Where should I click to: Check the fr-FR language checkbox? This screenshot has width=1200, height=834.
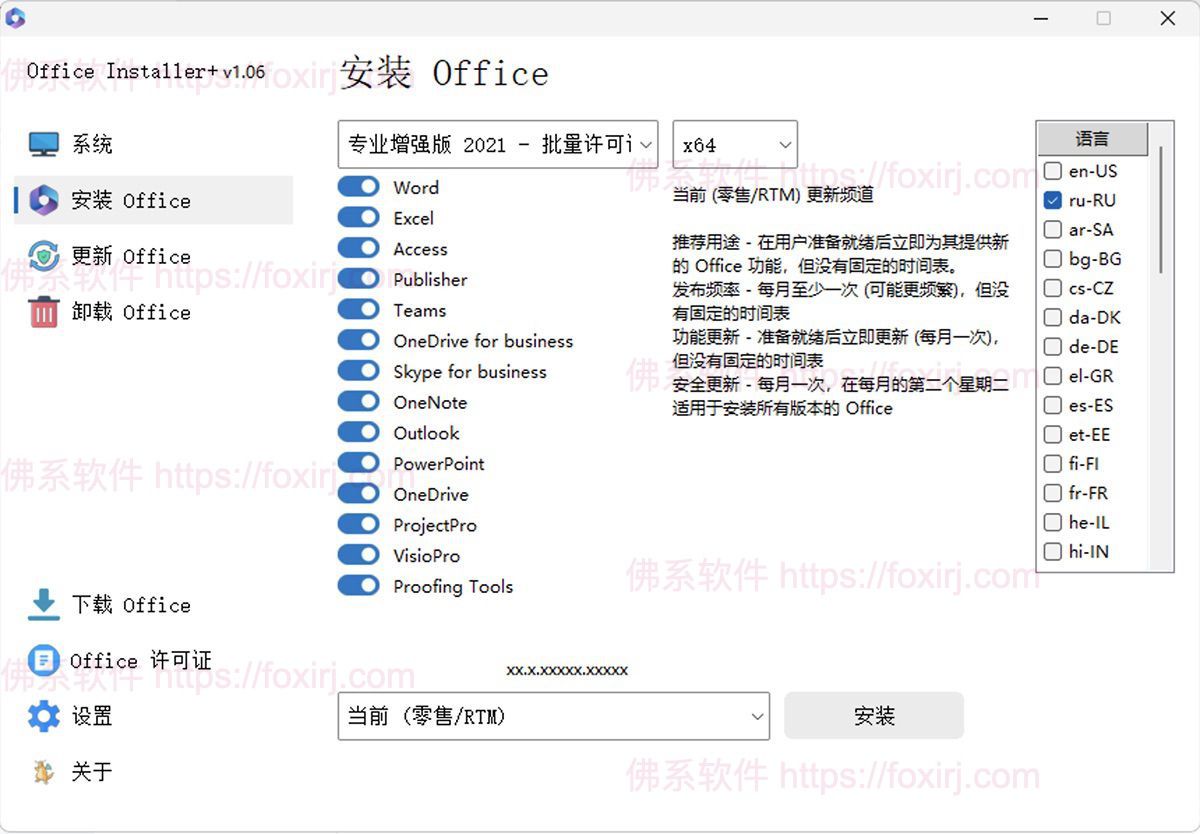click(x=1052, y=493)
